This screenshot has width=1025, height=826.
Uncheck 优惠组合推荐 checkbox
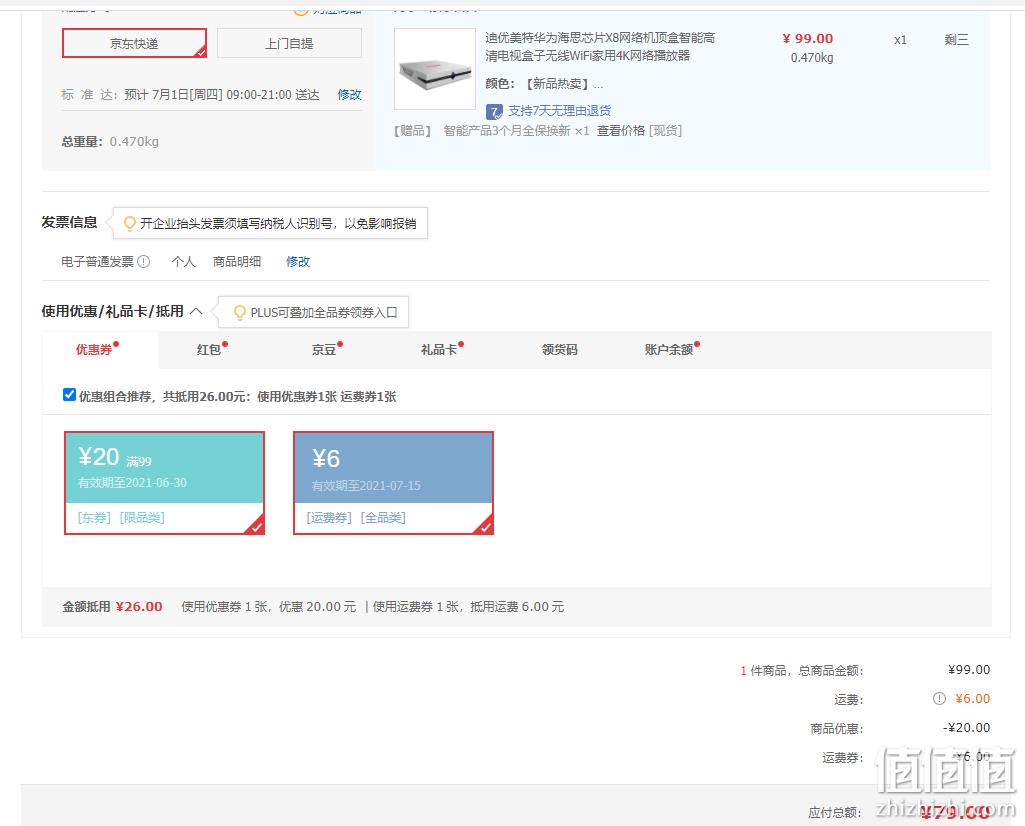coord(69,395)
